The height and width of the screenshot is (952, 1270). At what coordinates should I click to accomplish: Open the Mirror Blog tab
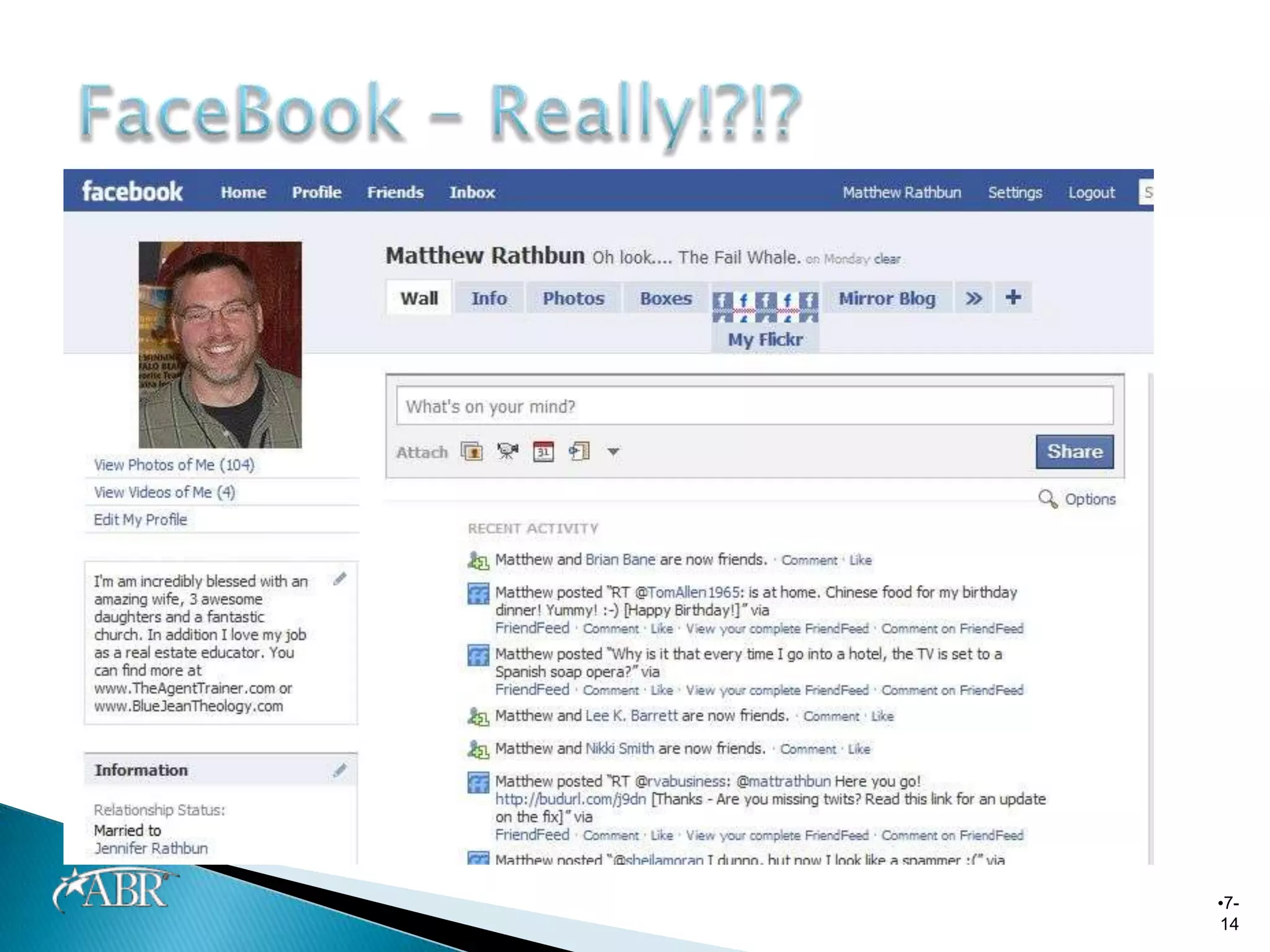pos(887,298)
